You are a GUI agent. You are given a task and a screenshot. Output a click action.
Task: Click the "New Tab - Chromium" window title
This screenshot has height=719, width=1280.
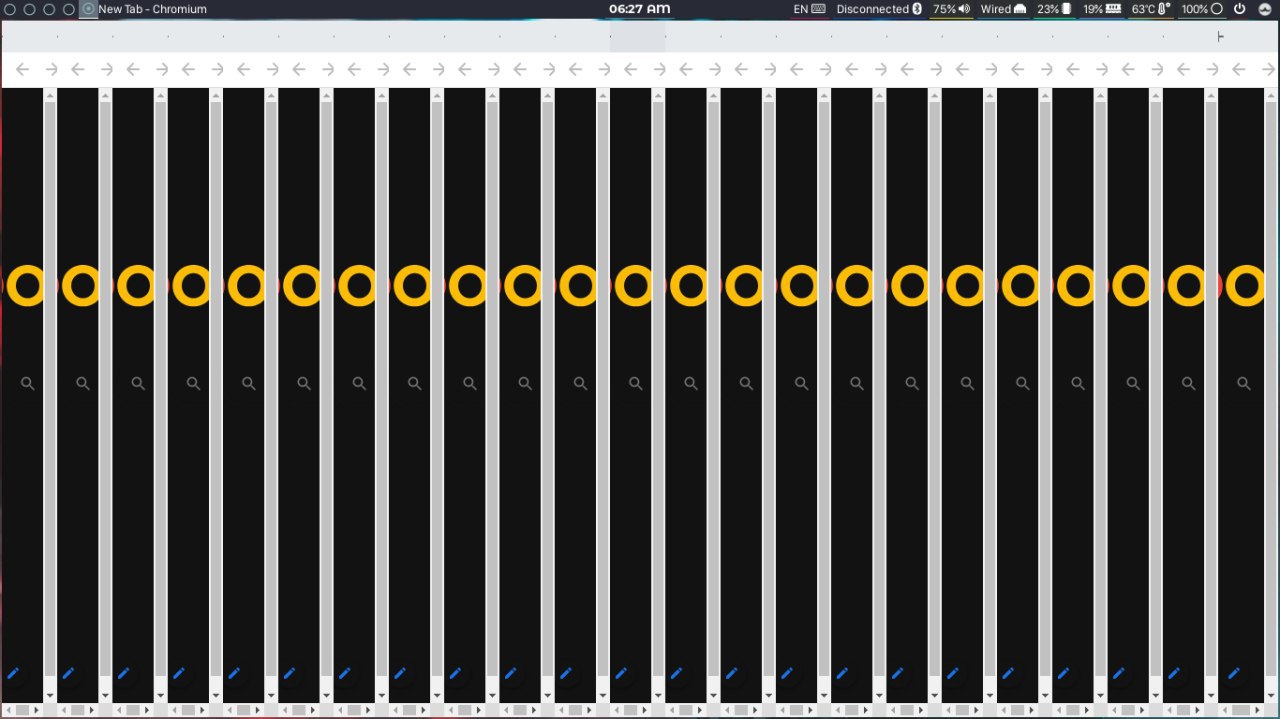[152, 9]
